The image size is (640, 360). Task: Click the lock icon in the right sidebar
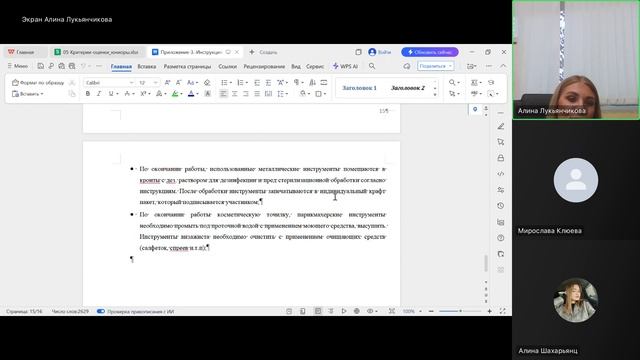click(501, 158)
